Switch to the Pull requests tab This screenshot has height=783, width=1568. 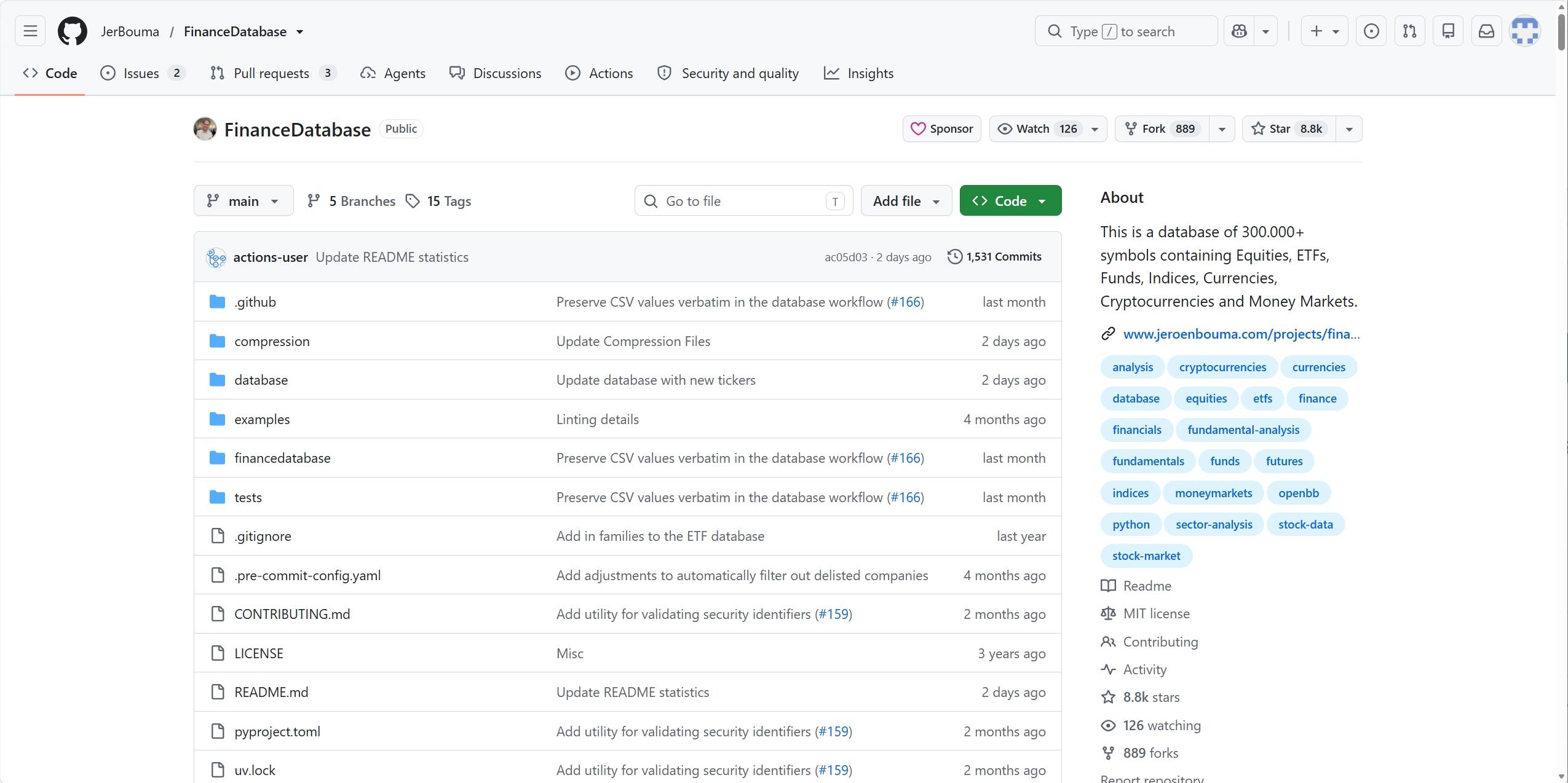pos(273,73)
